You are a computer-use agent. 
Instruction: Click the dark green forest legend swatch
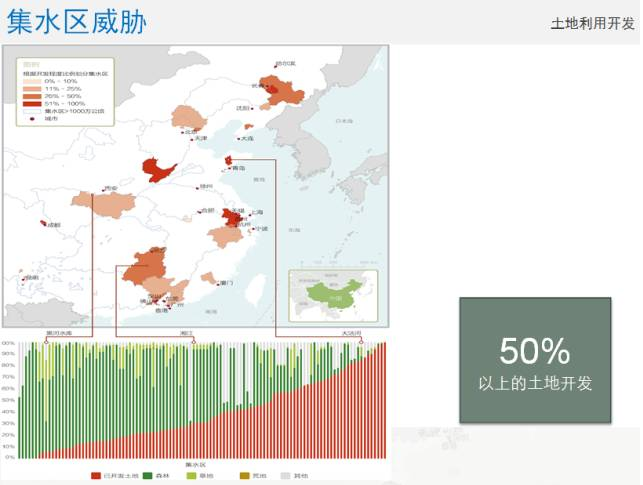coord(147,475)
